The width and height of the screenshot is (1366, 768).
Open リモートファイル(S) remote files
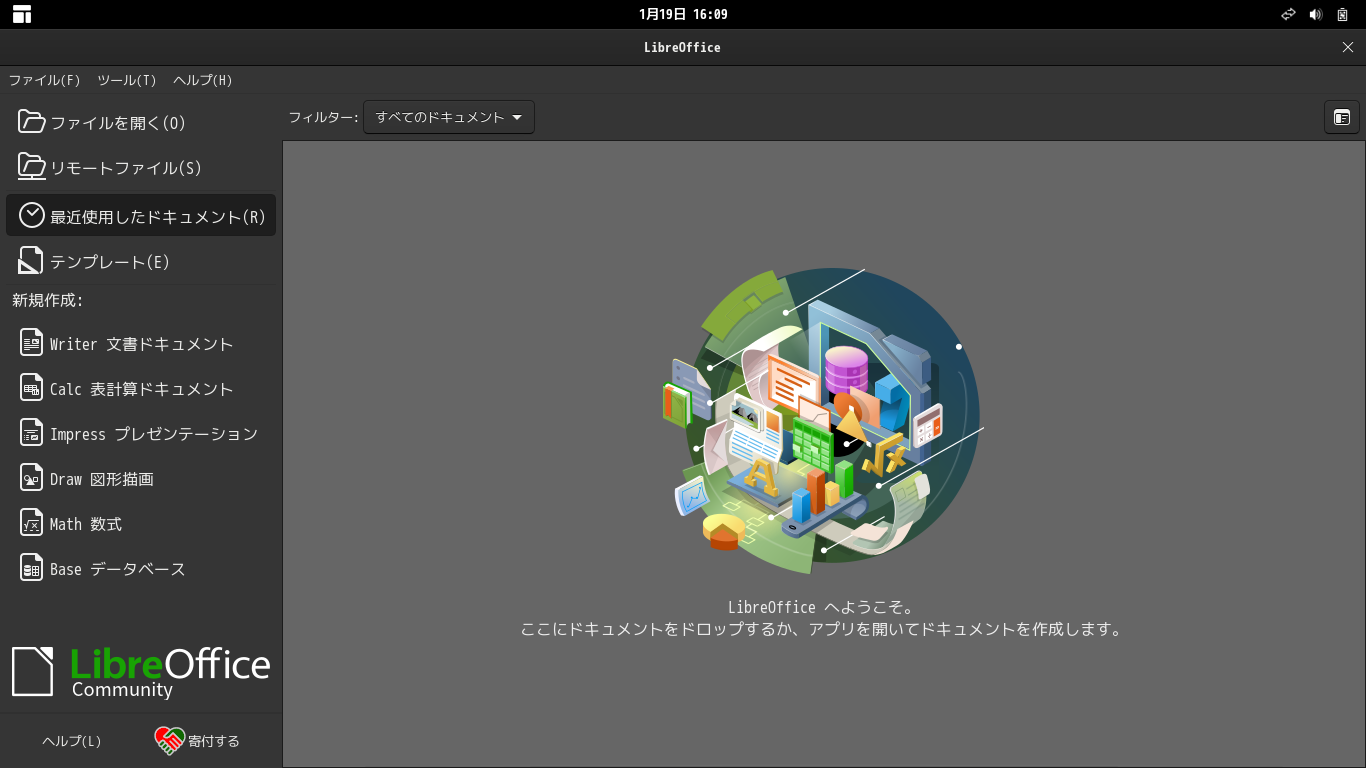tap(141, 168)
